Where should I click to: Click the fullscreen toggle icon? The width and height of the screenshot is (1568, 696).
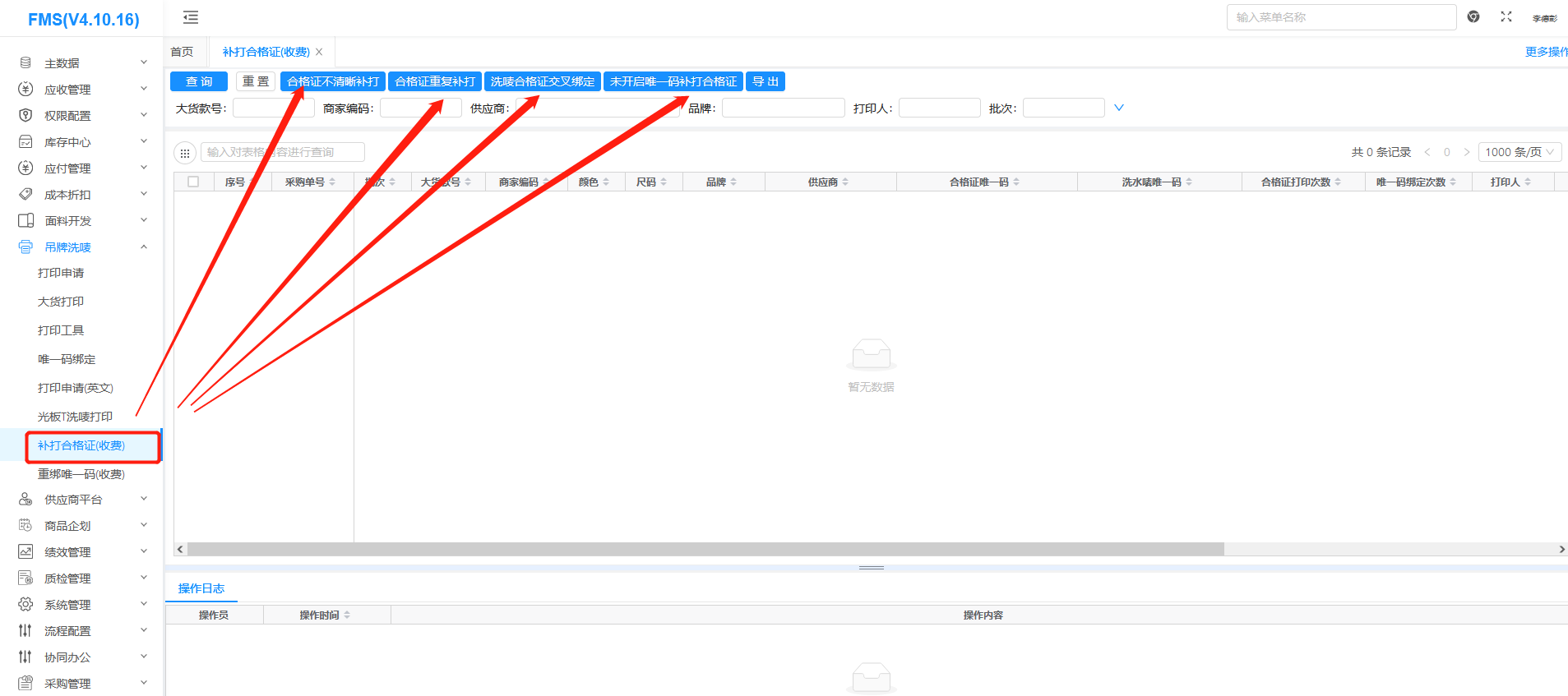1506,16
